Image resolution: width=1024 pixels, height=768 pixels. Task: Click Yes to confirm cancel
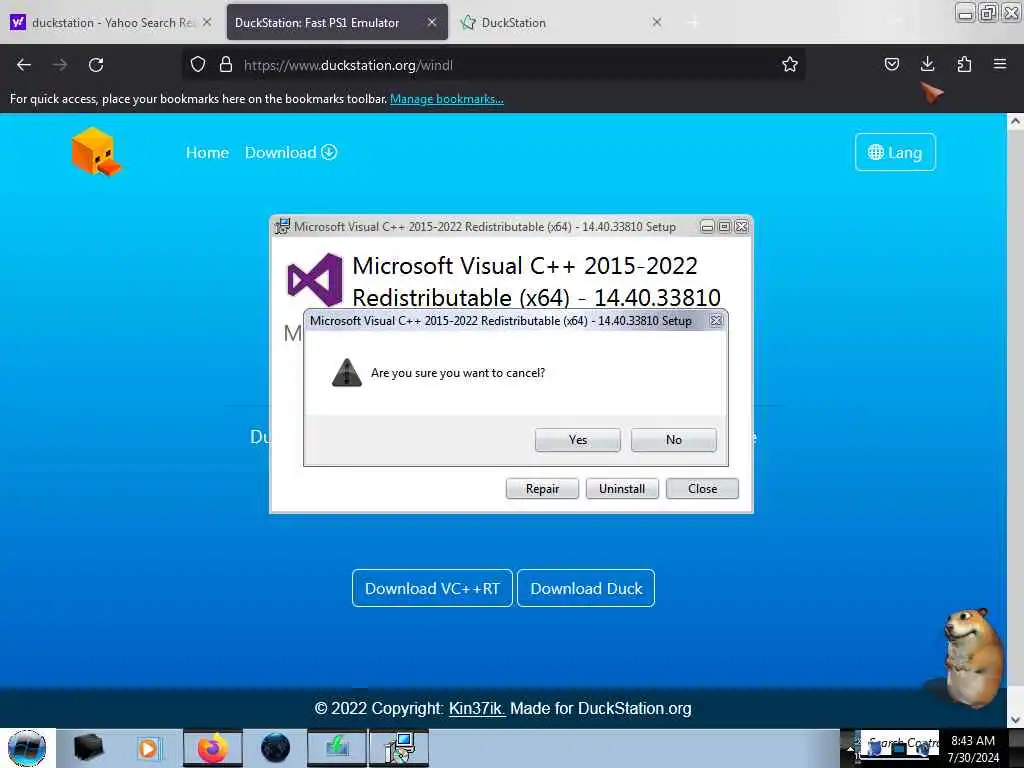pos(577,440)
